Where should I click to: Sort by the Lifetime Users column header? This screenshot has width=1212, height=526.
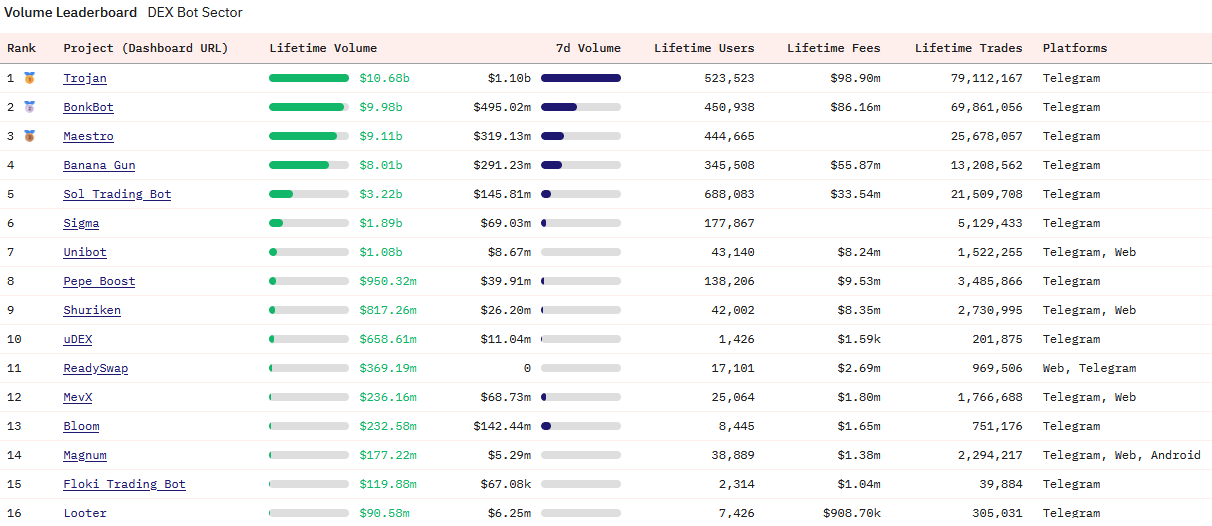tap(704, 48)
